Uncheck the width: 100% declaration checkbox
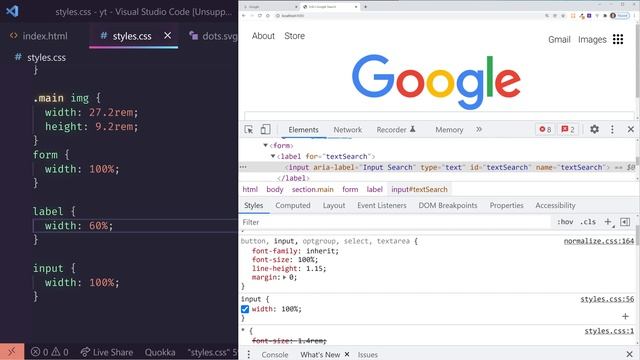640x360 pixels. 245,309
